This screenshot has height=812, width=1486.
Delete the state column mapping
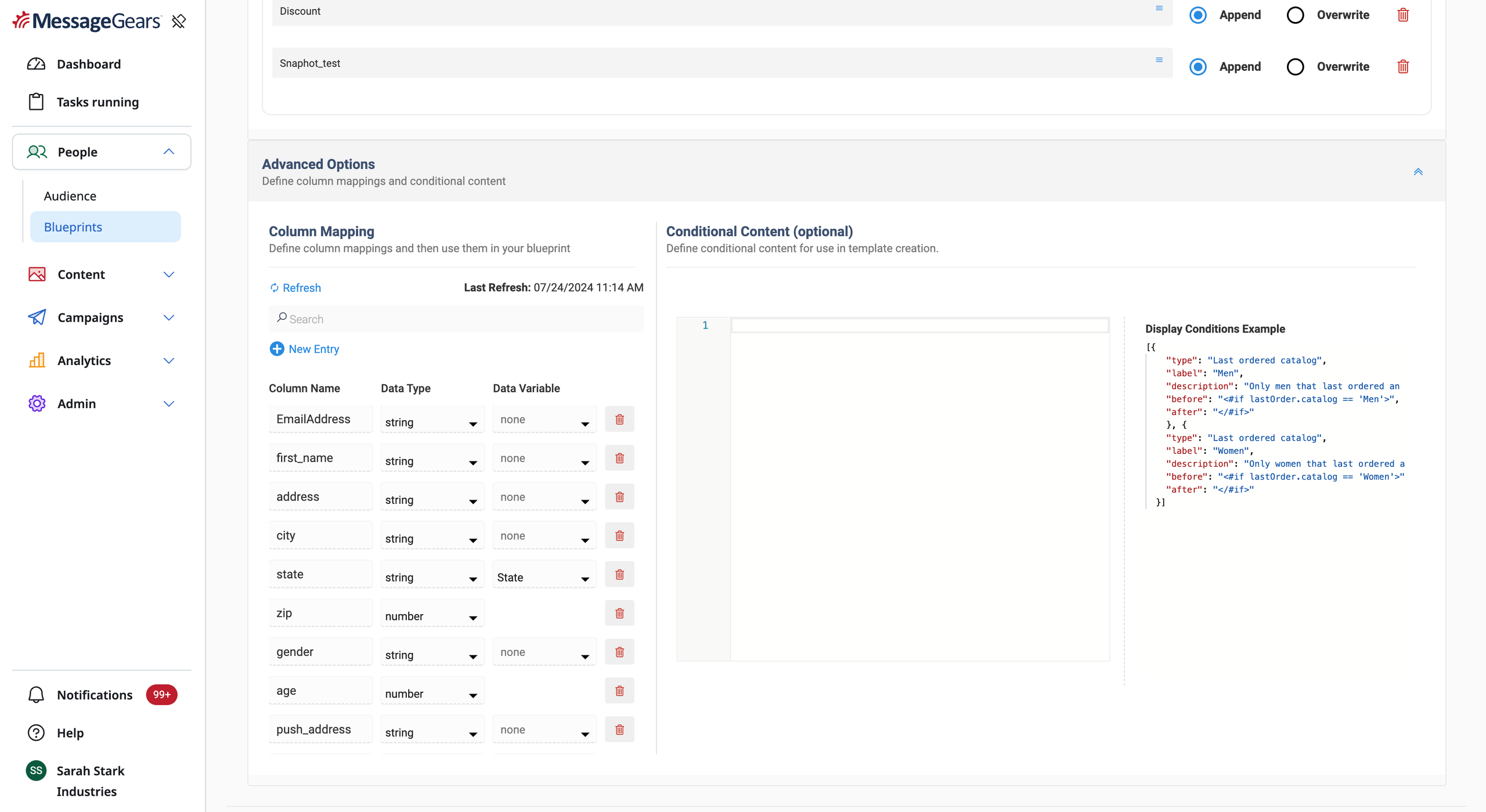619,574
